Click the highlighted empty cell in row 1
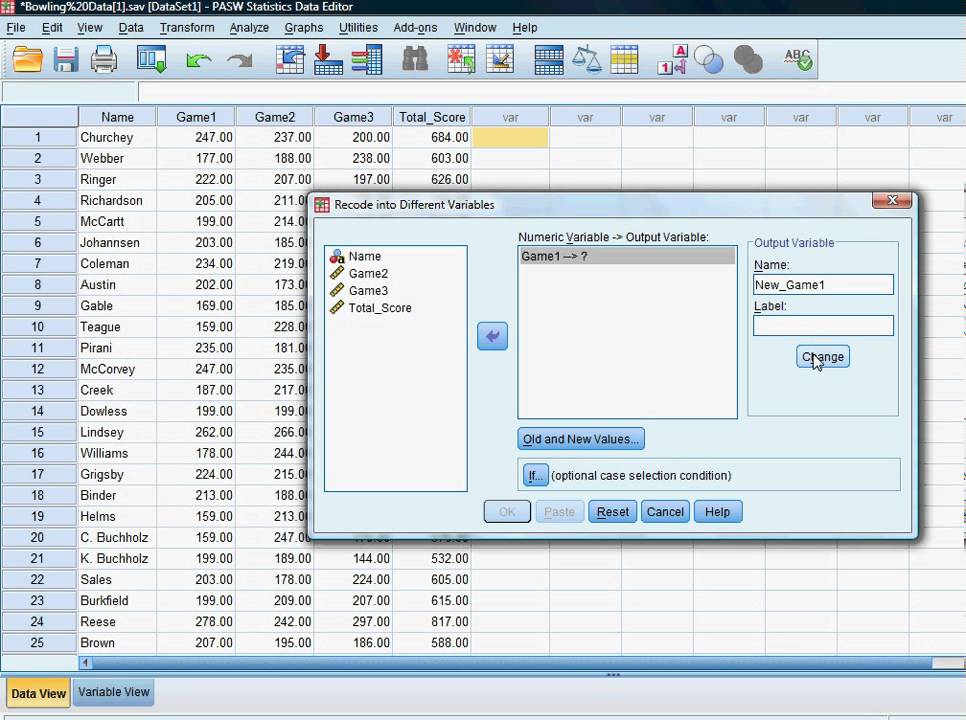Screen dimensions: 966x720 pos(510,137)
